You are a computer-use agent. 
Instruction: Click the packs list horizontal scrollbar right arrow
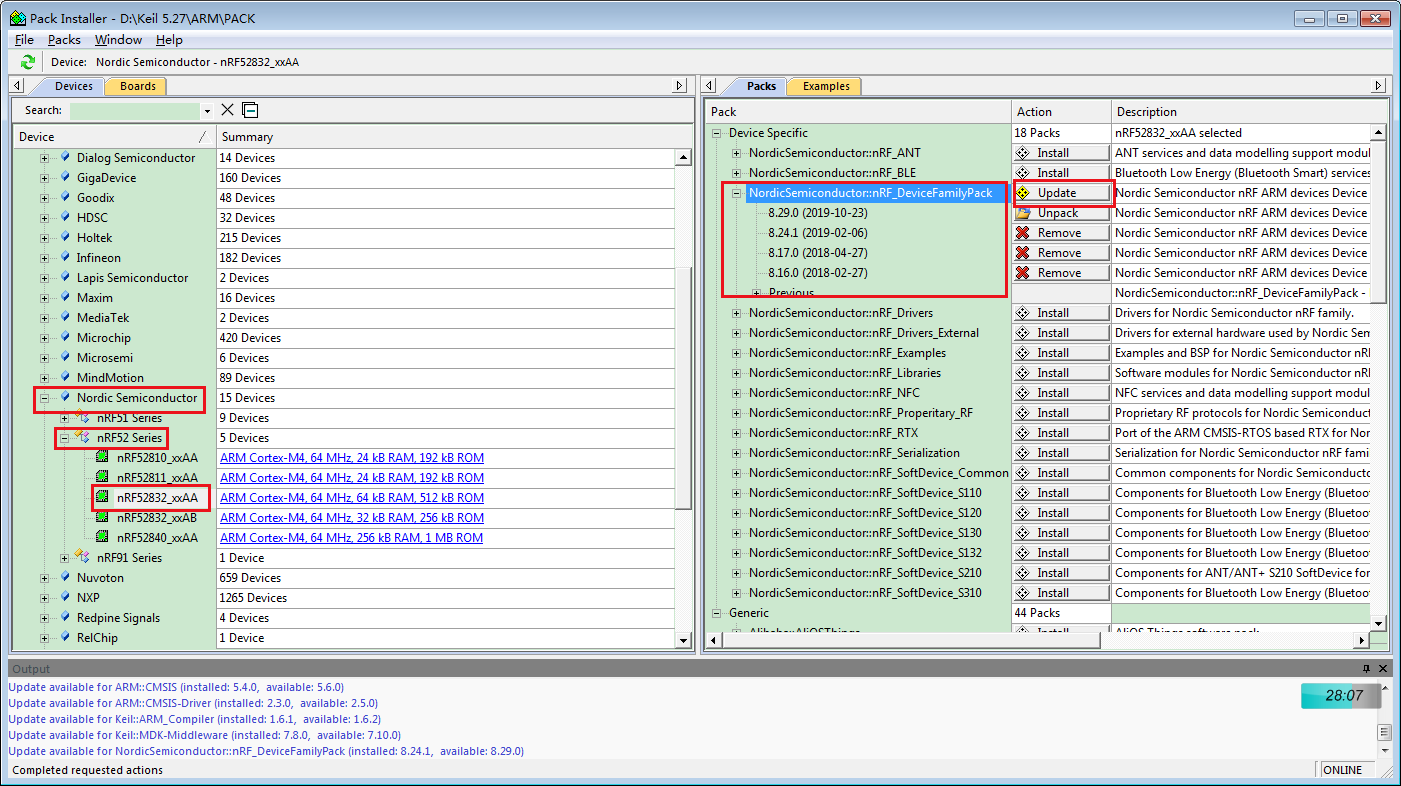1361,640
